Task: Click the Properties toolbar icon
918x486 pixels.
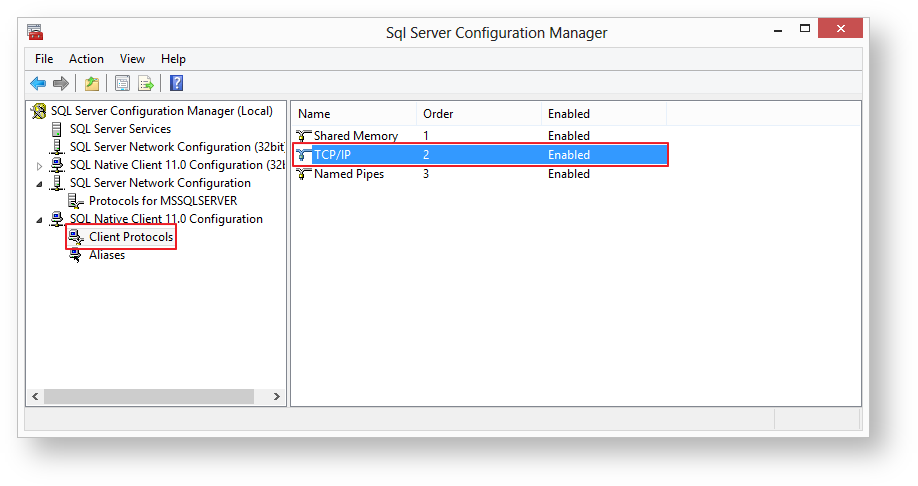Action: click(x=122, y=84)
